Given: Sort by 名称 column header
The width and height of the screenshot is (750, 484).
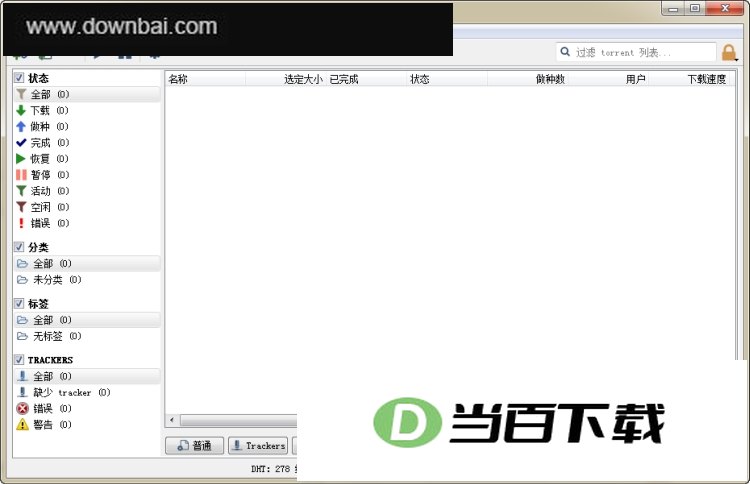Looking at the screenshot, I should 205,79.
